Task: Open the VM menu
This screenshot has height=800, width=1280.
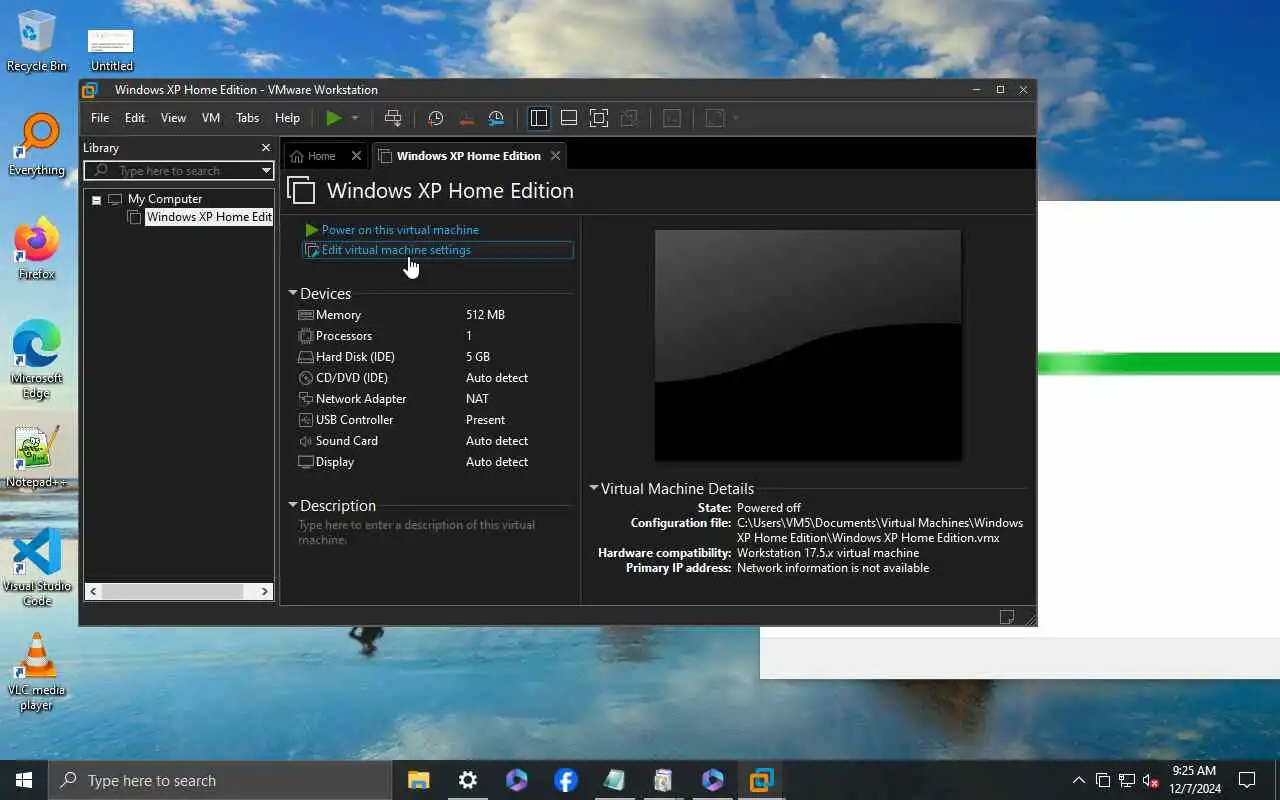Action: pos(211,118)
